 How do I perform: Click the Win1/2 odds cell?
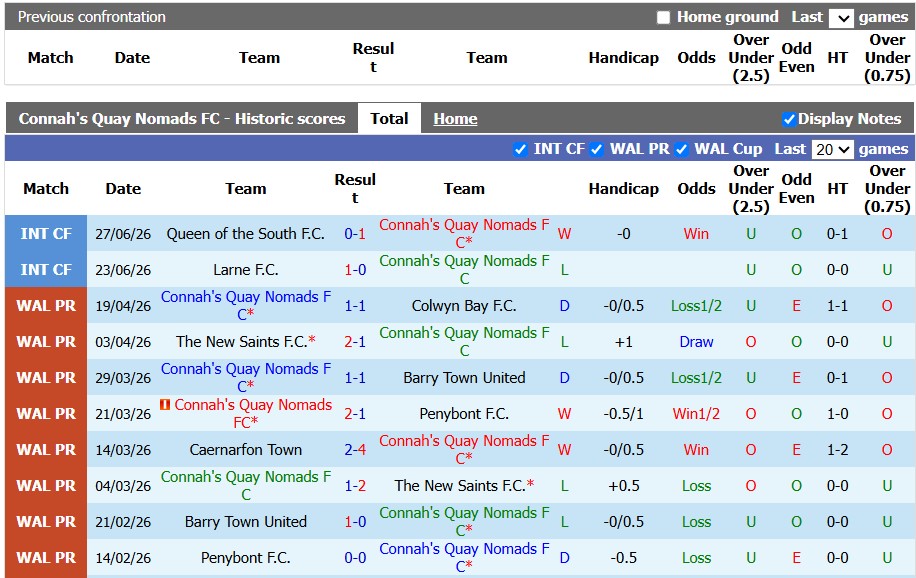pos(696,414)
